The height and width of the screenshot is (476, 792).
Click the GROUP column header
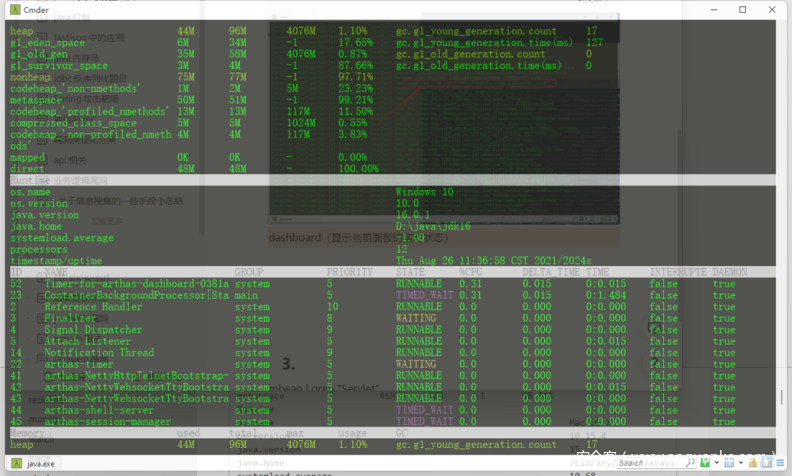pyautogui.click(x=249, y=272)
